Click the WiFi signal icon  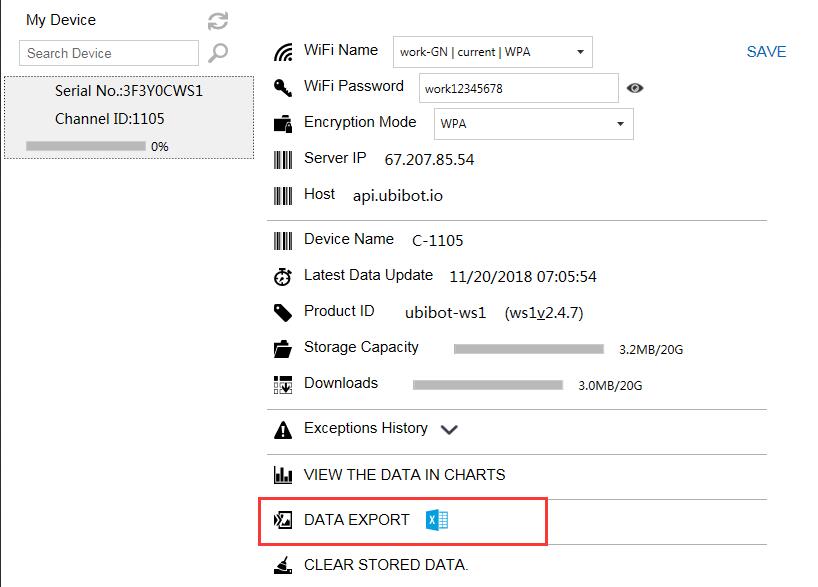pyautogui.click(x=283, y=52)
